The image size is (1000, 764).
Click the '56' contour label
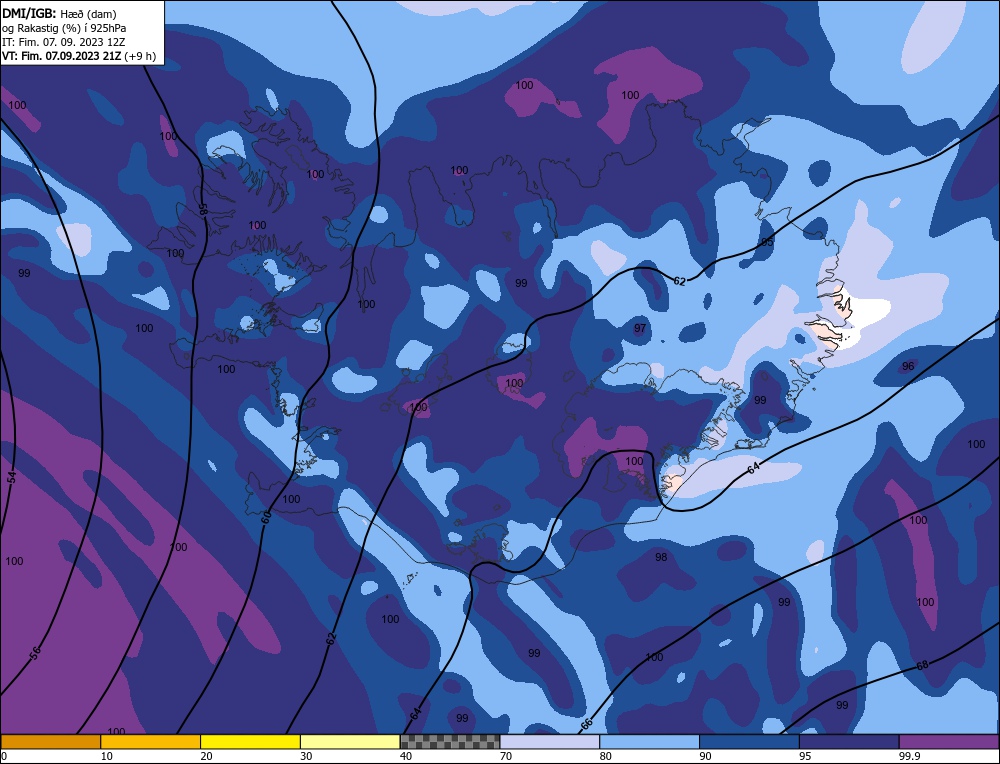(x=35, y=652)
